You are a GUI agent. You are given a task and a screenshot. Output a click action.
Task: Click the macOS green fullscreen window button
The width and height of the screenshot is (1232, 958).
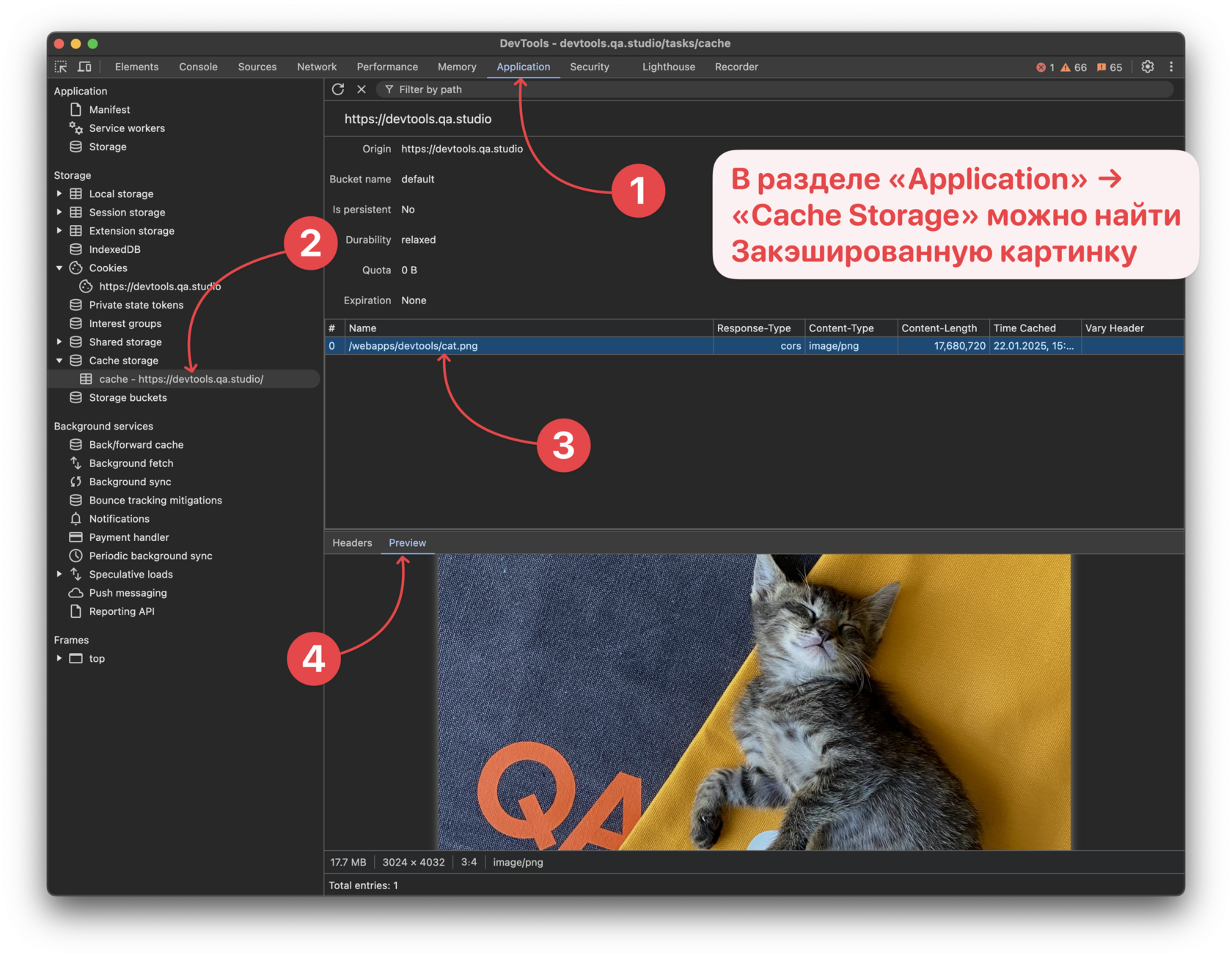[92, 44]
